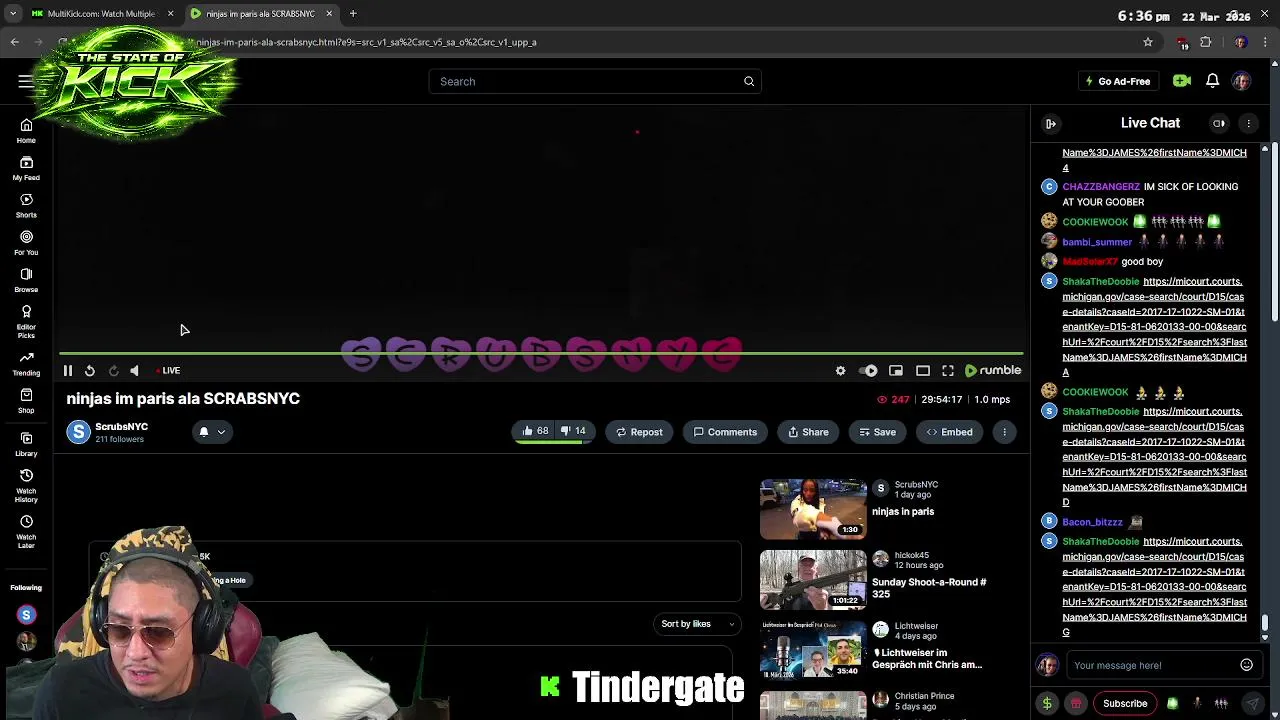Screen dimensions: 1280x720
Task: Toggle autoplay switch in player
Action: (868, 371)
